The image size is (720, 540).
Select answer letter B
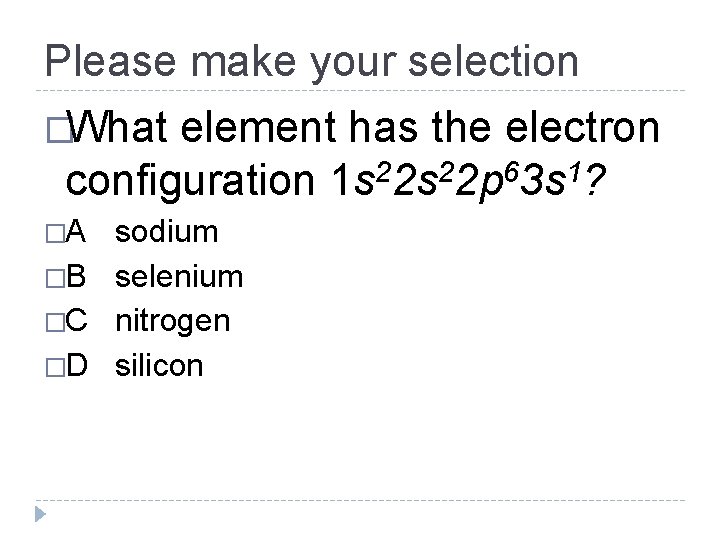point(77,277)
